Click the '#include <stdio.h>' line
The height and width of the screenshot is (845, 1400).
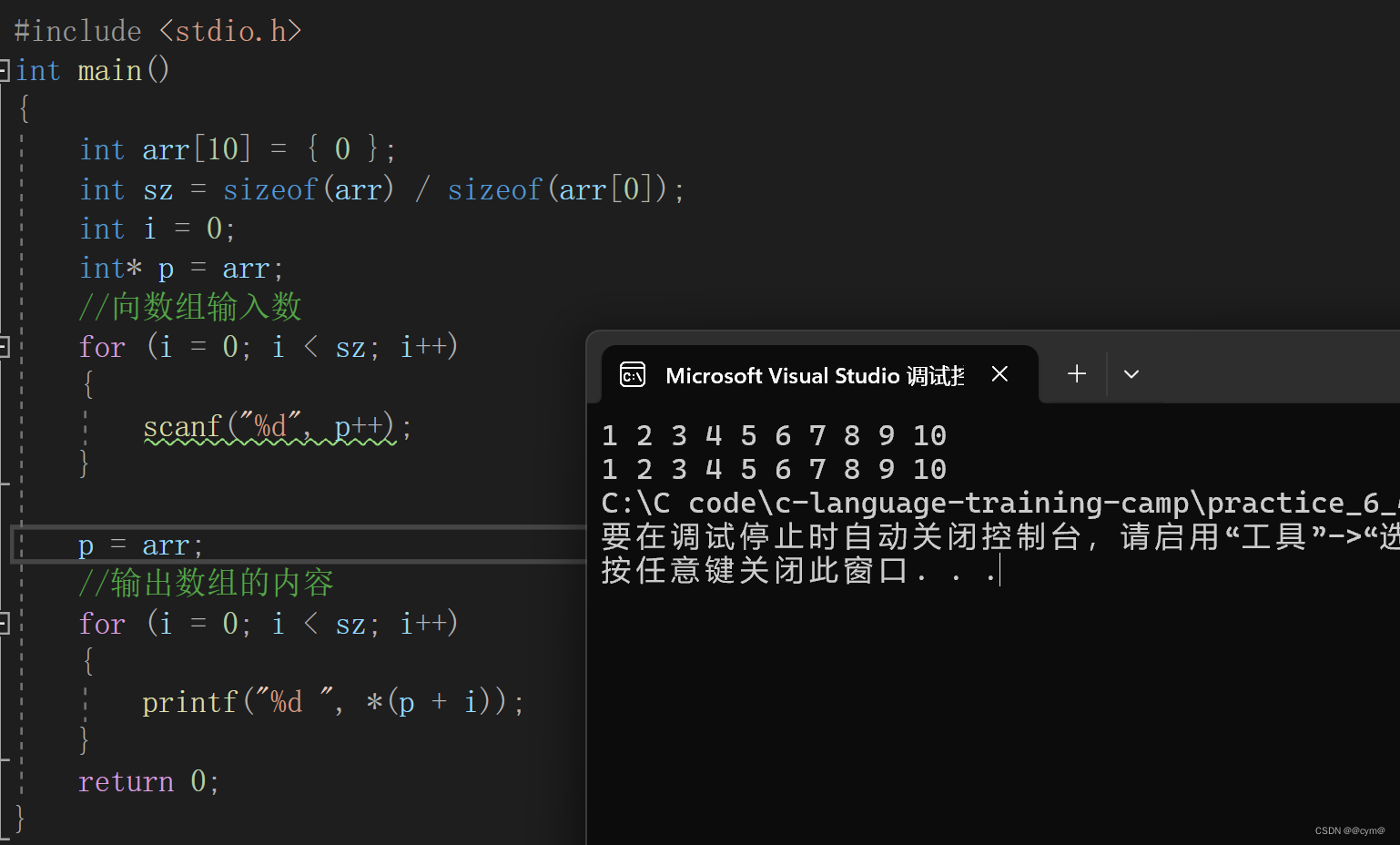(157, 31)
